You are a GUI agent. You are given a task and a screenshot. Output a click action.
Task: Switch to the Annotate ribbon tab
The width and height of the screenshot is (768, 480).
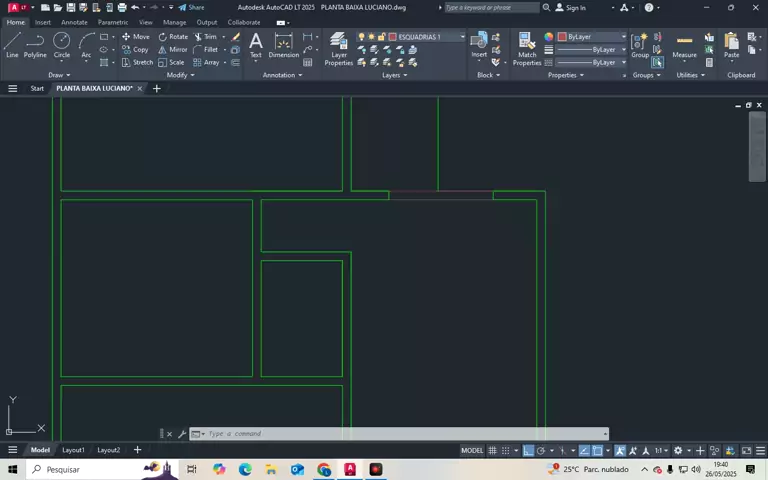(74, 22)
